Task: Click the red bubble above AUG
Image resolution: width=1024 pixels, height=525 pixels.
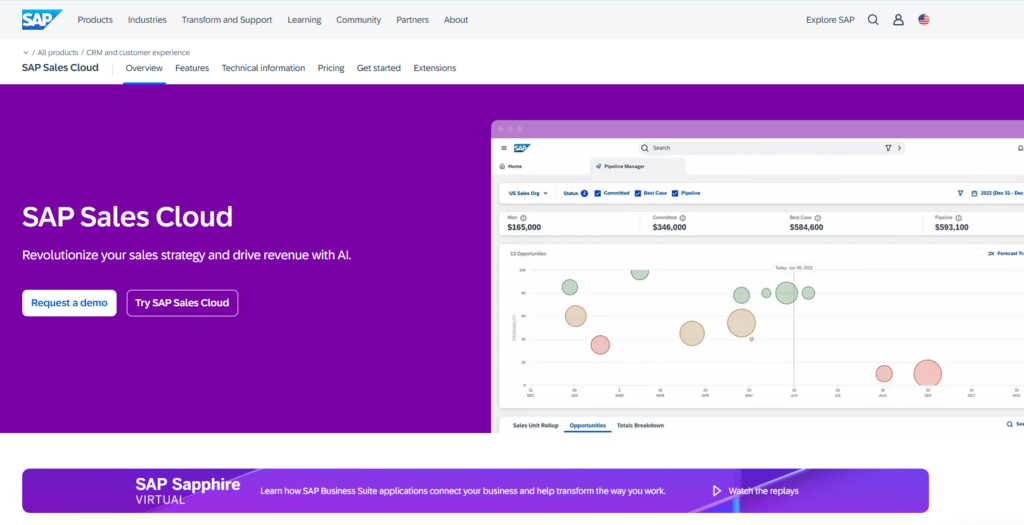Action: [x=884, y=374]
